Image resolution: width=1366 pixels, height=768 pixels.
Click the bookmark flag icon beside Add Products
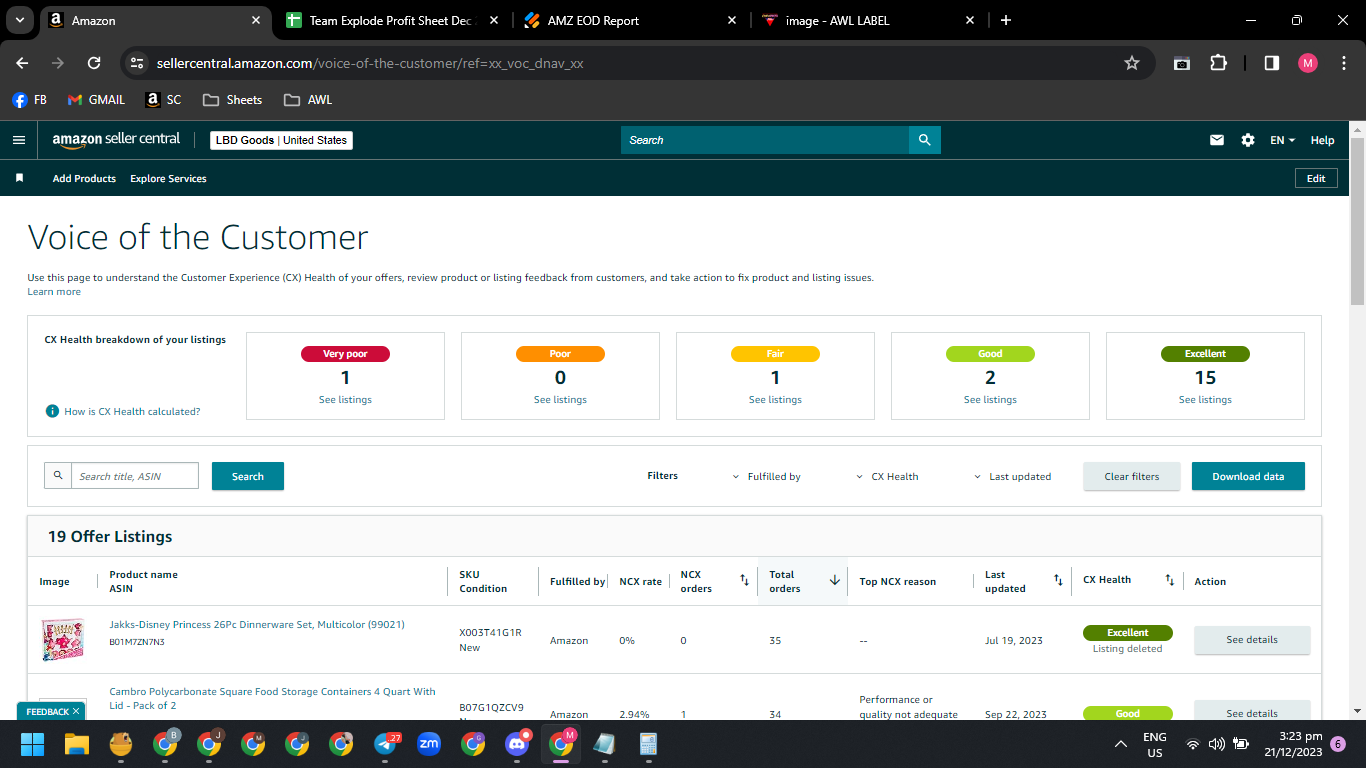[19, 178]
